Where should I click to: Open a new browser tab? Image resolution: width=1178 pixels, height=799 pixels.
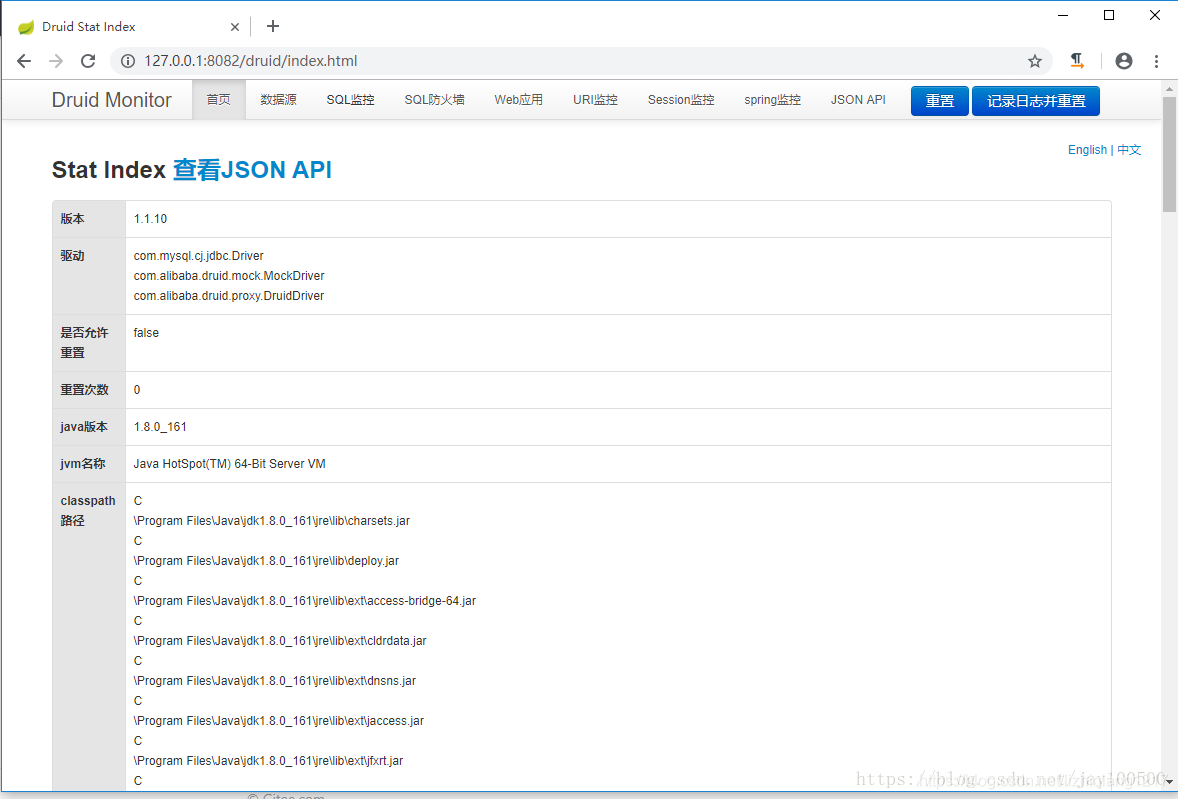coord(273,26)
